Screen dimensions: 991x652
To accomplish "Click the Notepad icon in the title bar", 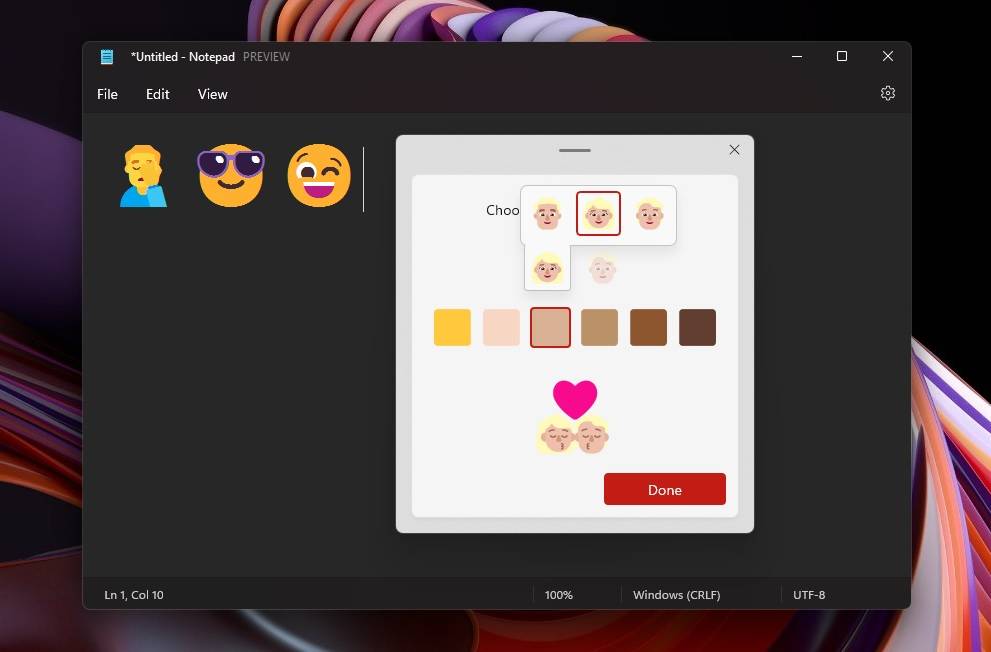I will (x=106, y=57).
